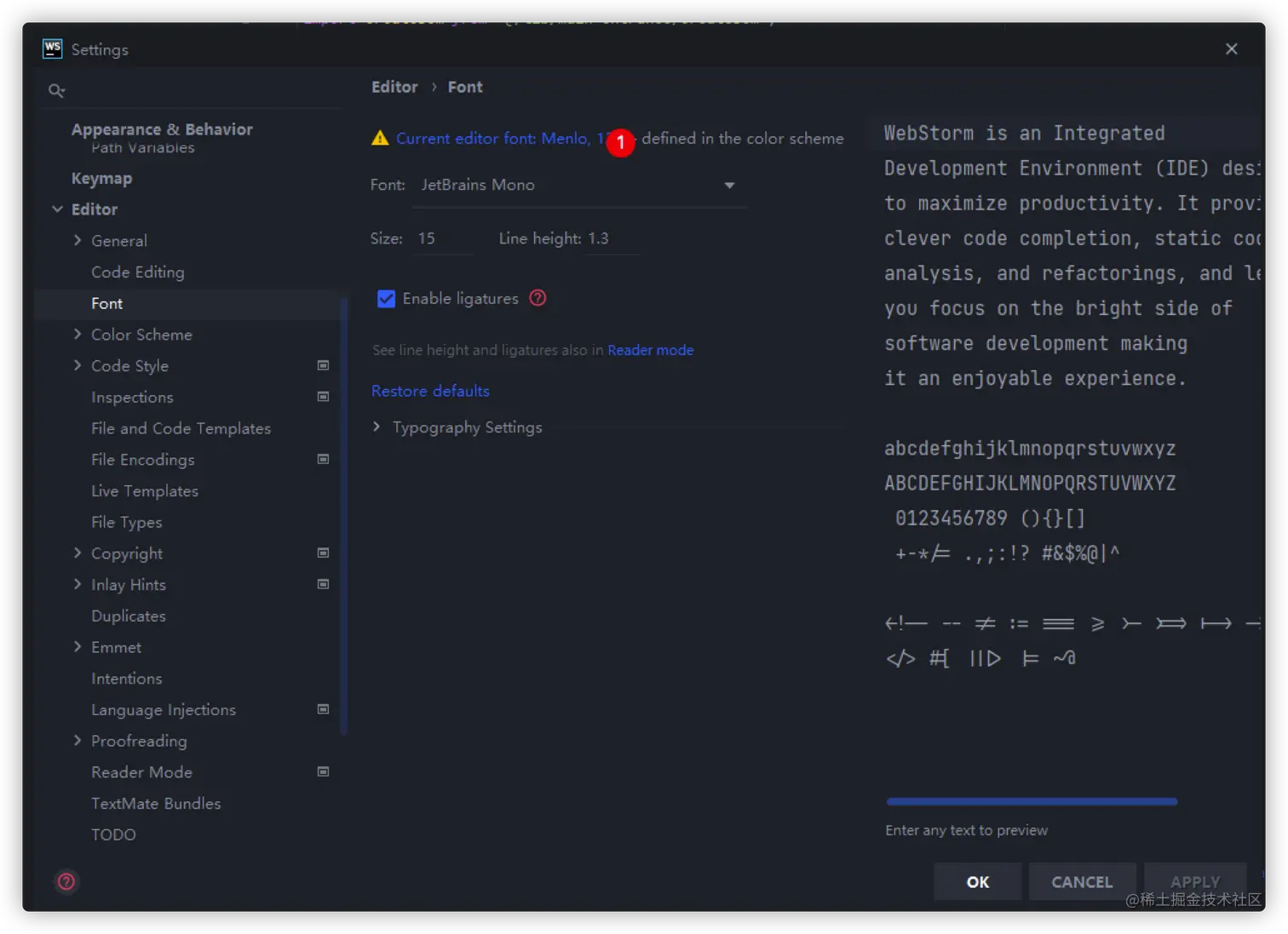The width and height of the screenshot is (1288, 934).
Task: Select Appearance & Behavior category
Action: (162, 129)
